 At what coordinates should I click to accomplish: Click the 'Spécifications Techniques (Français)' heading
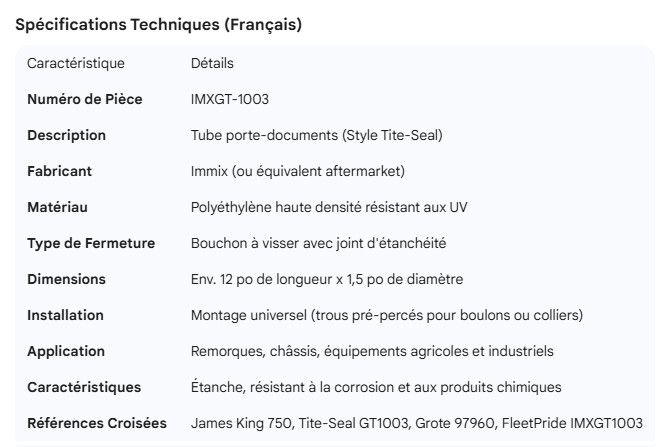[x=158, y=26]
